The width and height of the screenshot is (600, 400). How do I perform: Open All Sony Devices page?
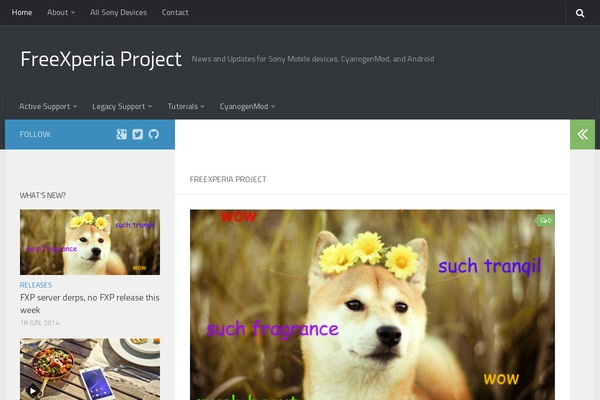tap(118, 13)
